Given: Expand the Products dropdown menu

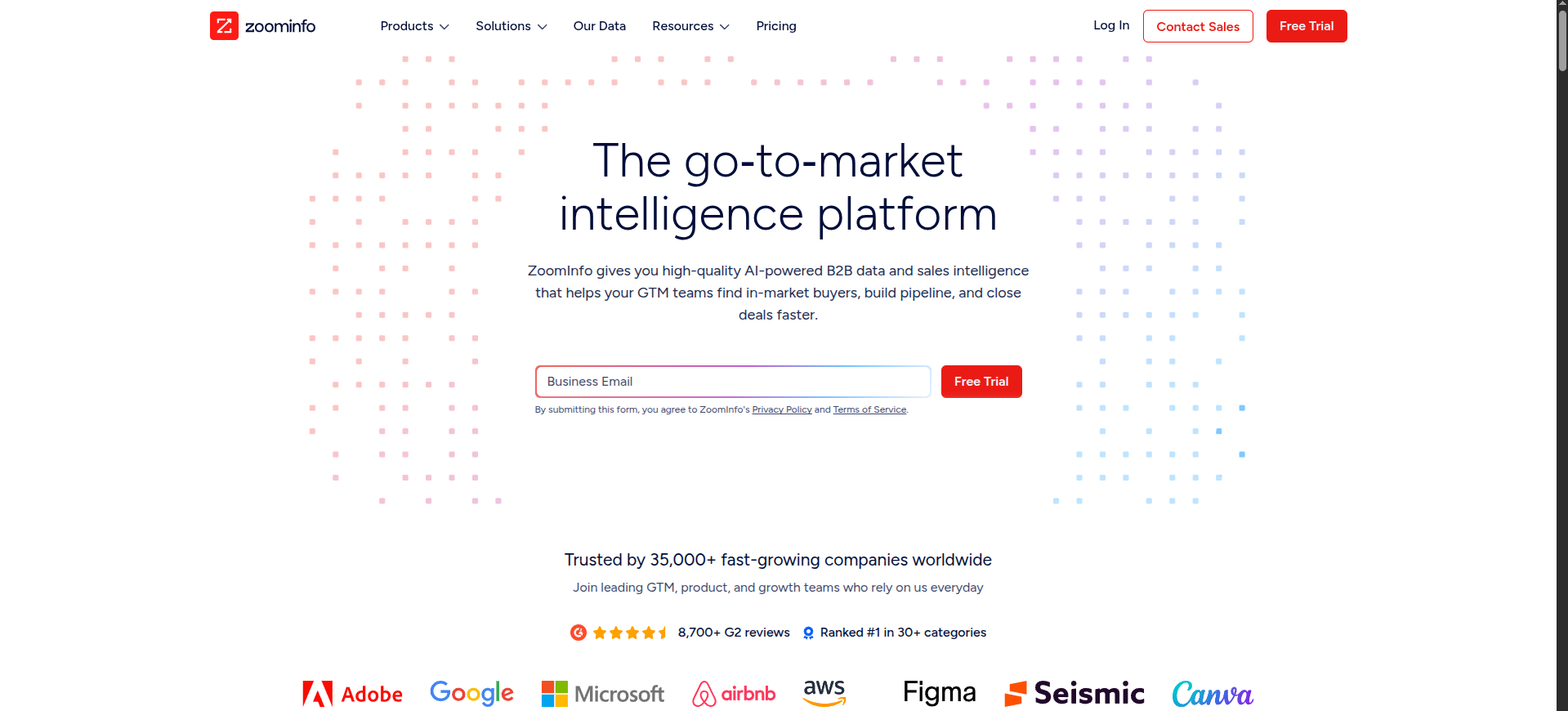Looking at the screenshot, I should coord(414,26).
